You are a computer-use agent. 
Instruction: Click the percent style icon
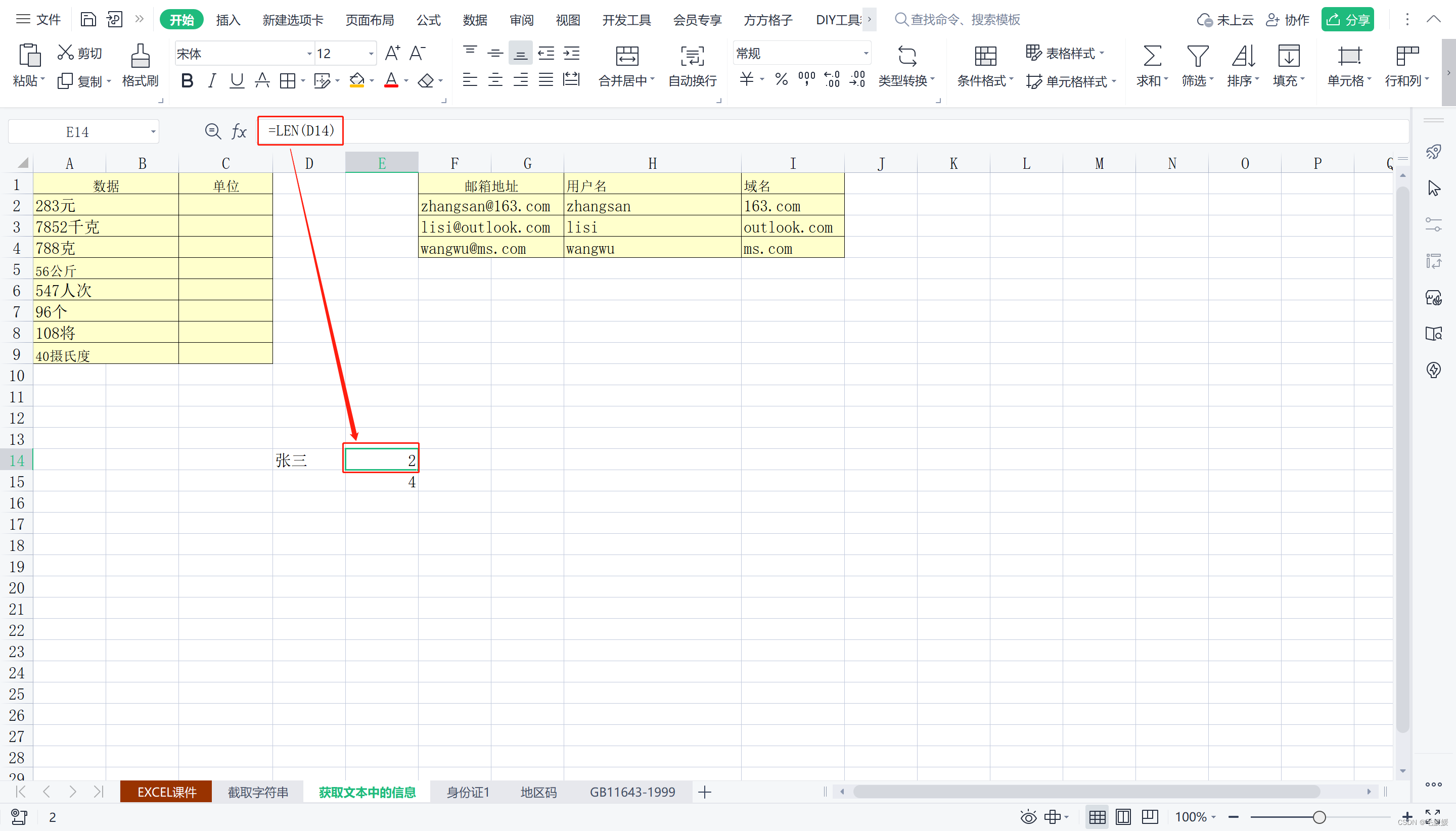tap(781, 80)
